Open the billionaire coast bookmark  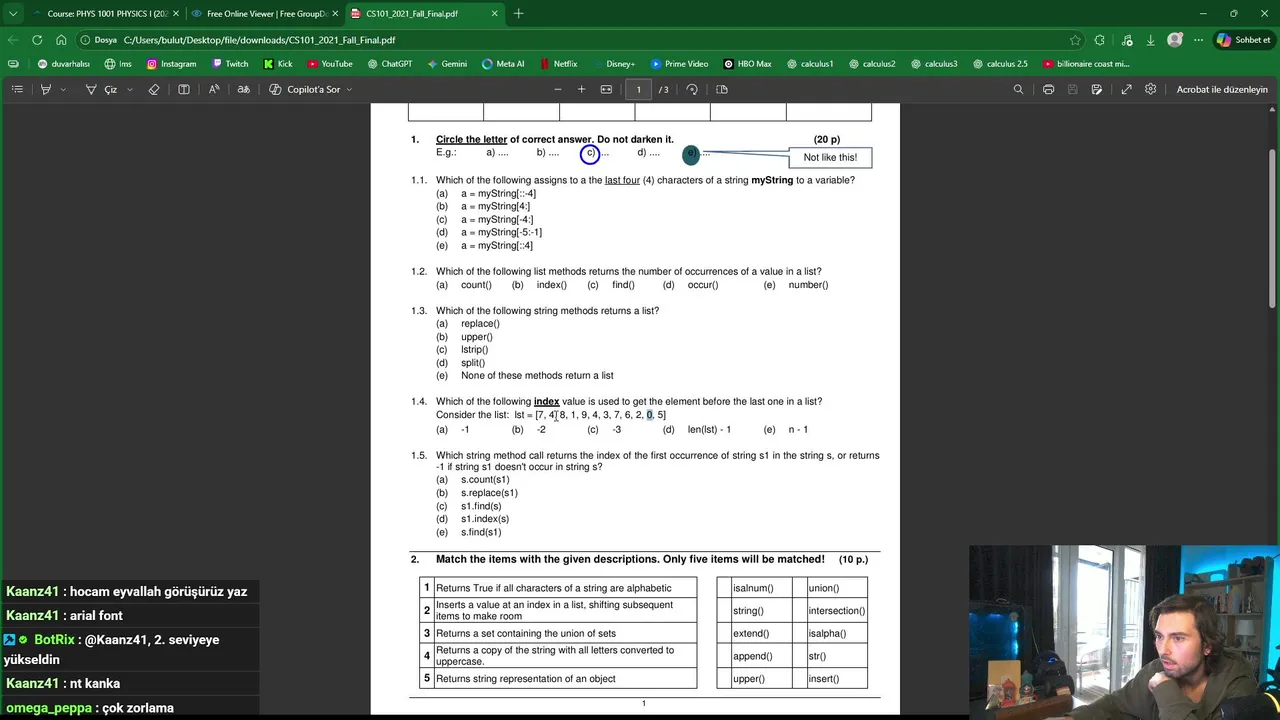[1086, 64]
